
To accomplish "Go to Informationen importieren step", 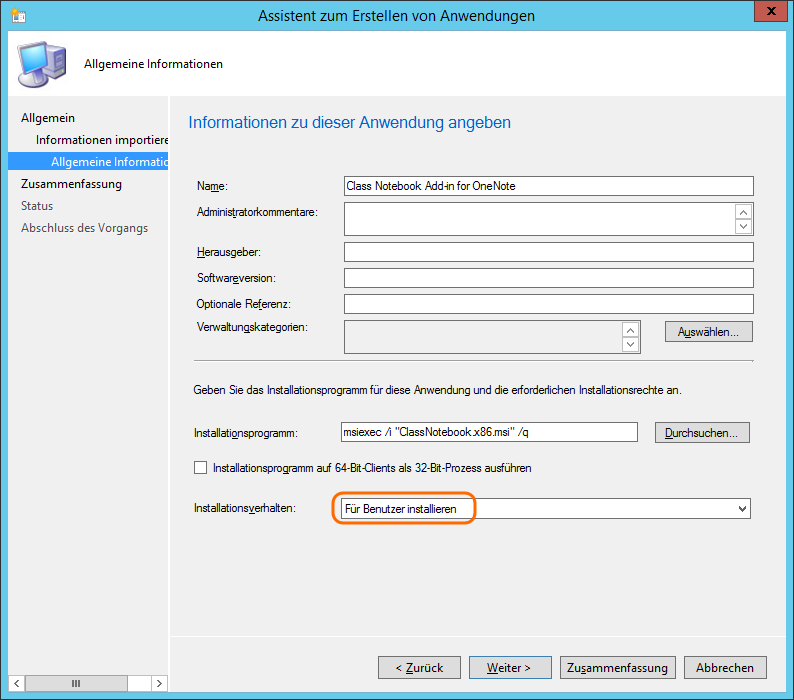I will [102, 140].
